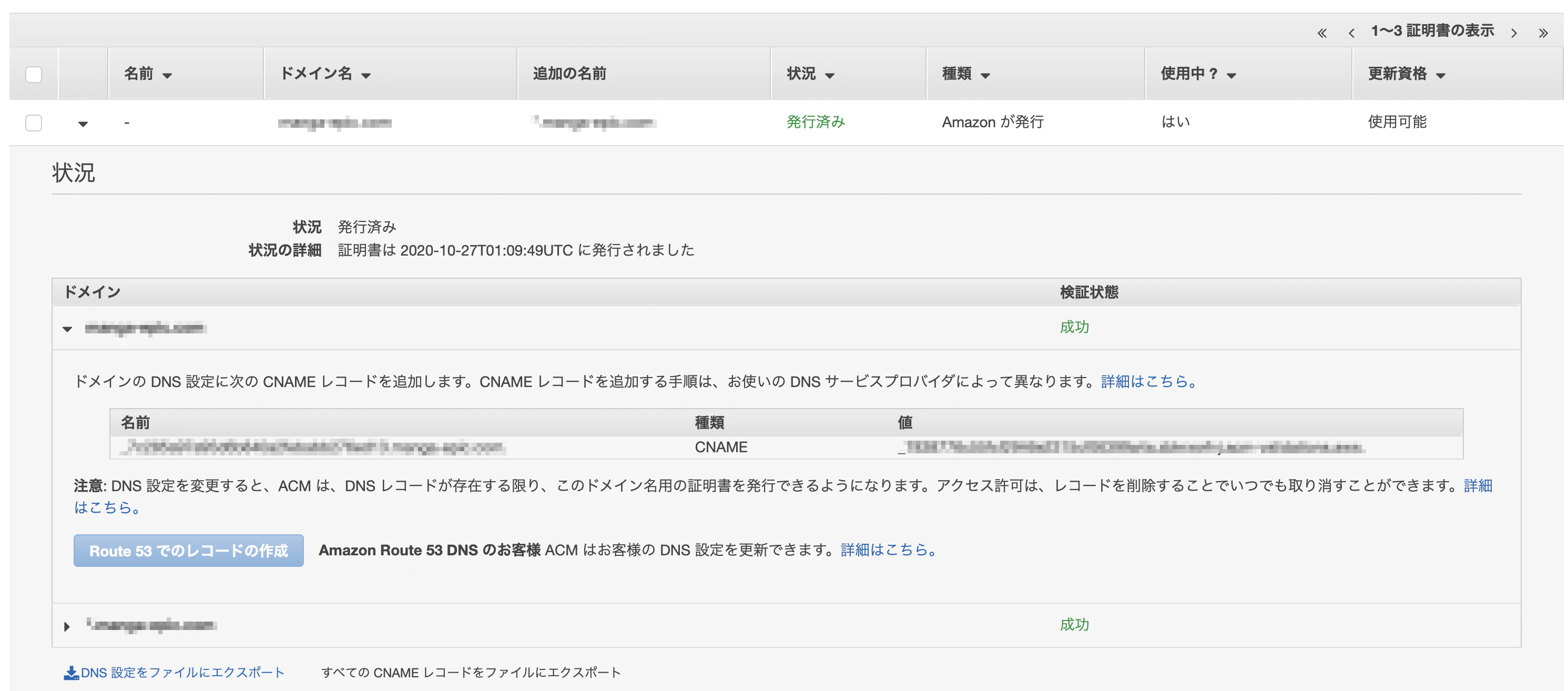Sort by 種類 column header
The image size is (1568, 691).
click(x=965, y=74)
